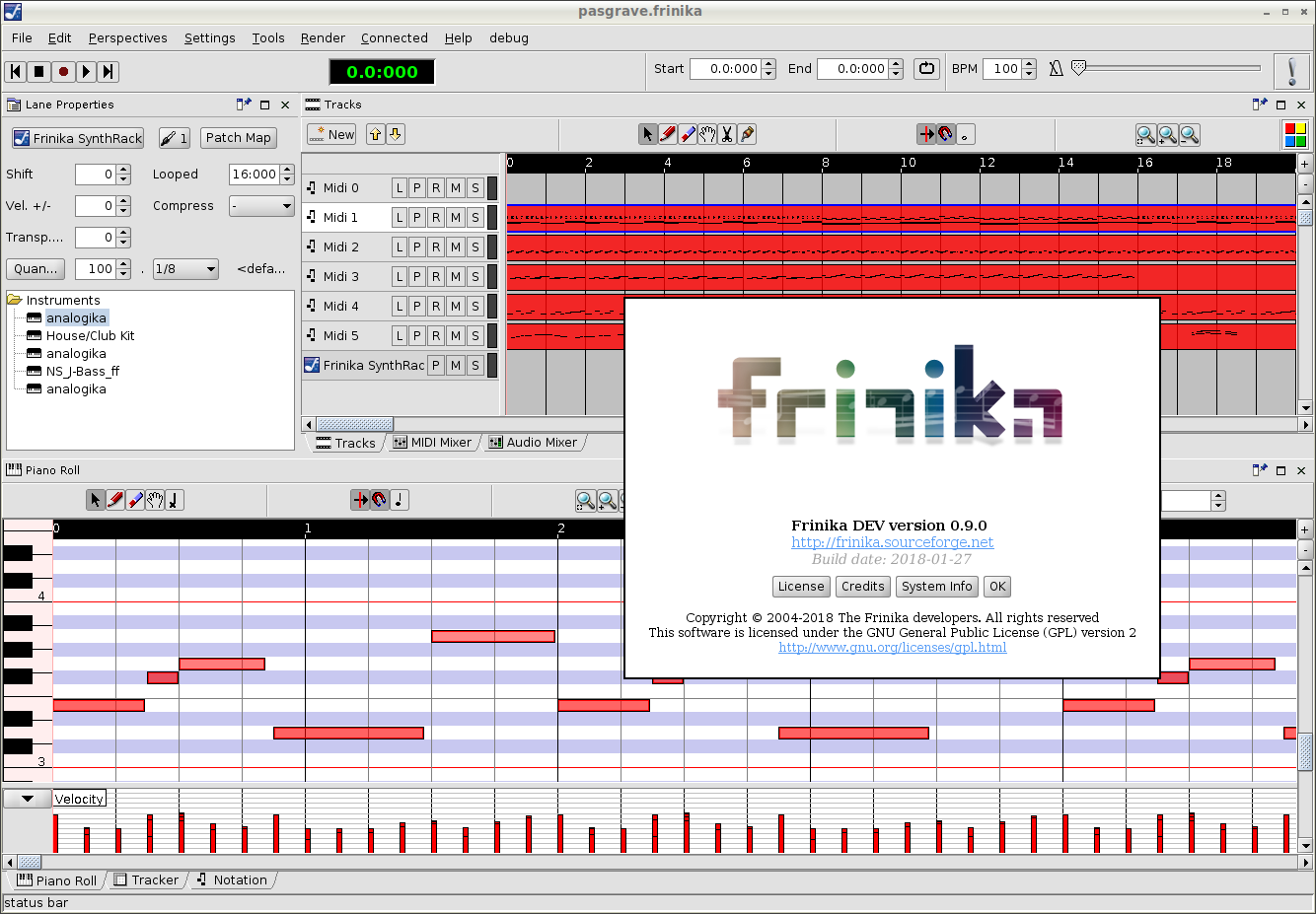The height and width of the screenshot is (914, 1316).
Task: Click the zoom in magnifier in Tracks toolbar
Action: click(x=1167, y=135)
